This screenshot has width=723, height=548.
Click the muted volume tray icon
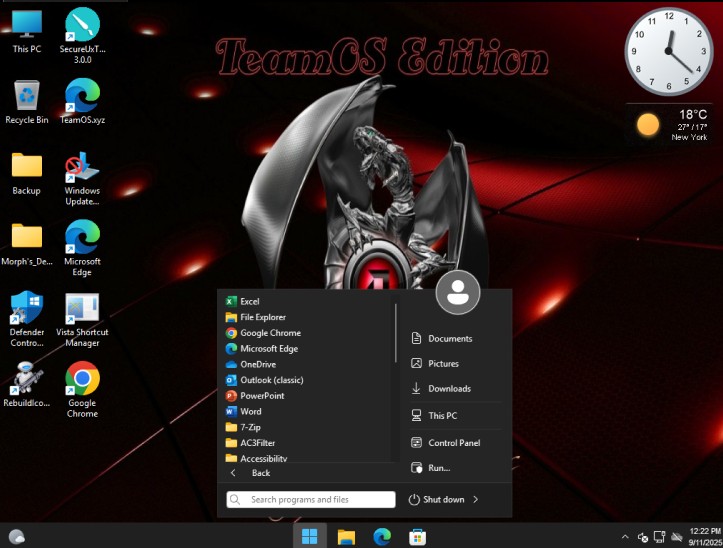pyautogui.click(x=643, y=537)
